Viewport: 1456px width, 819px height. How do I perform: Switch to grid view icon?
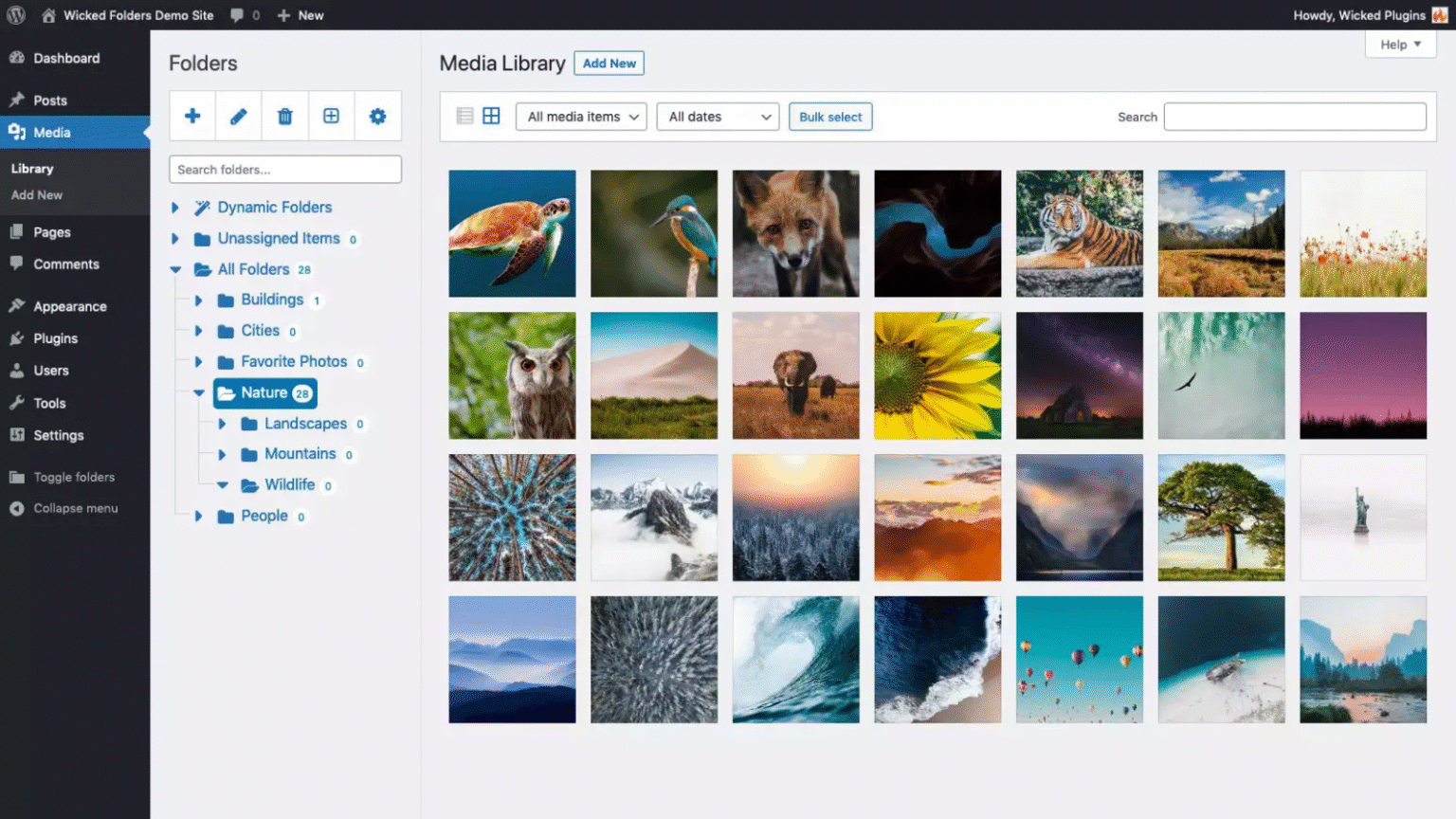tap(491, 116)
